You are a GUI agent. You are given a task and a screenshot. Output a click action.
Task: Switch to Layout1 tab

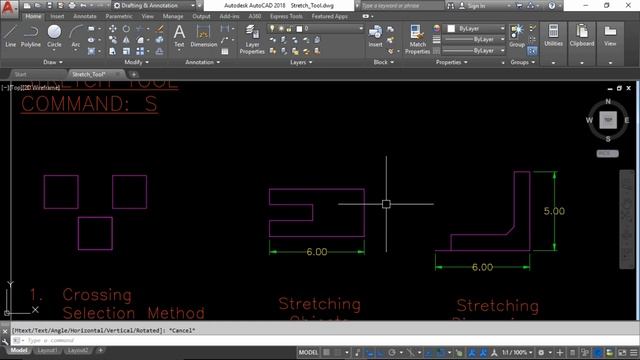tap(47, 350)
